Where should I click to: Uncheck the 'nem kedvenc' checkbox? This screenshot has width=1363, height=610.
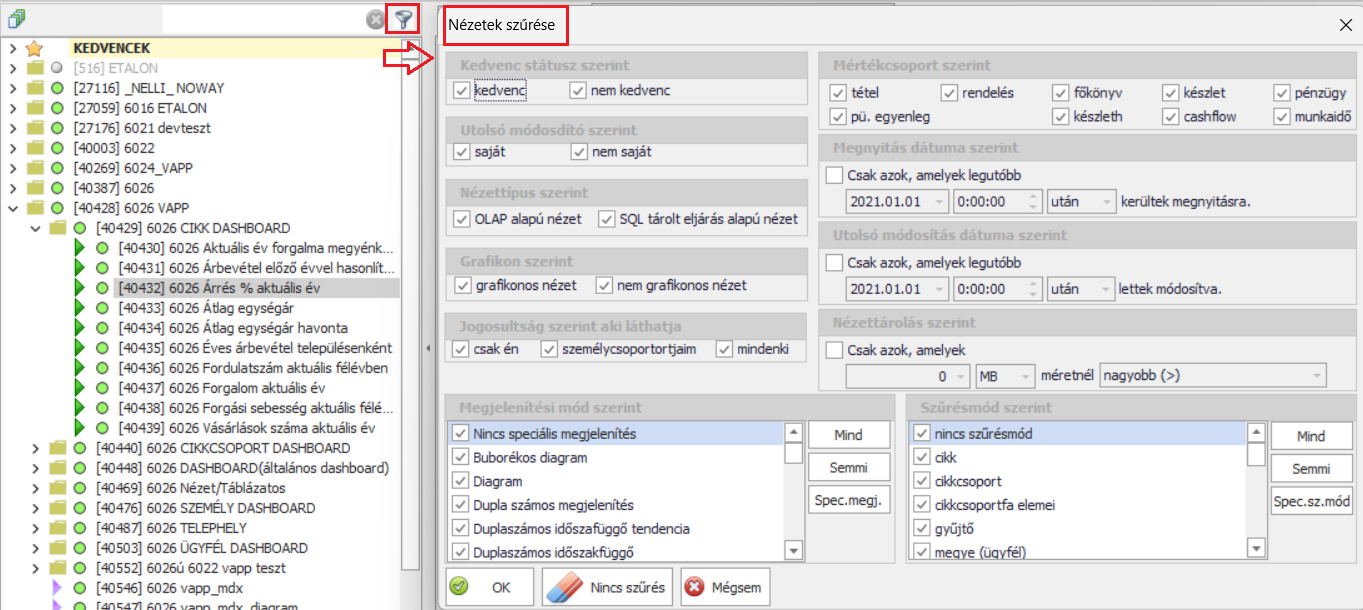pyautogui.click(x=578, y=91)
